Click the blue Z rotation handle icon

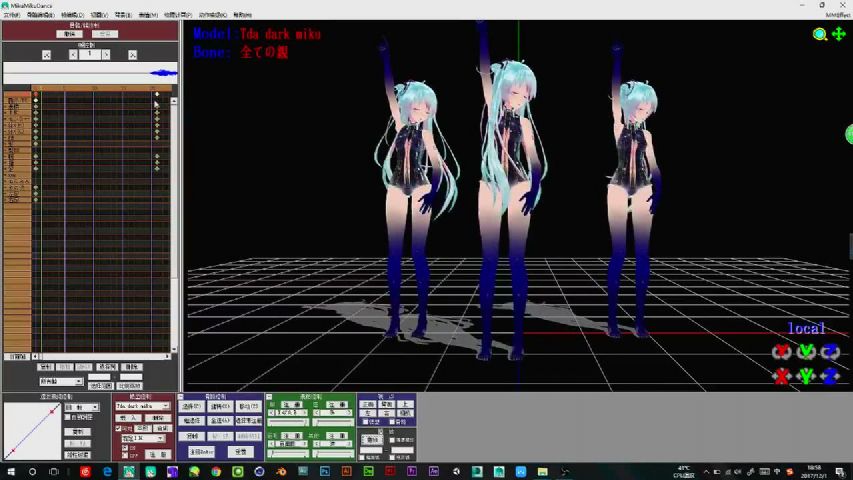point(830,352)
